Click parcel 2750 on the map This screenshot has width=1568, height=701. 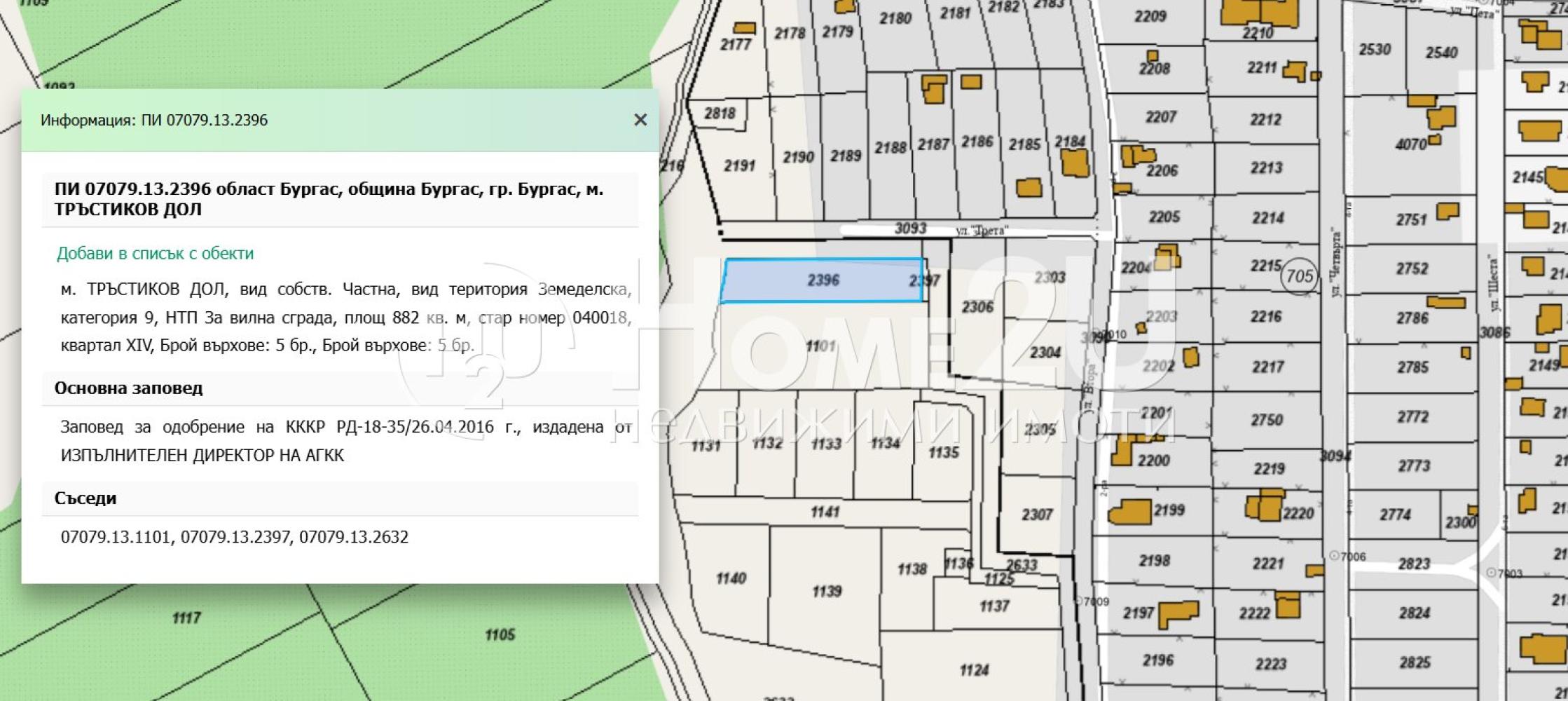(1267, 421)
